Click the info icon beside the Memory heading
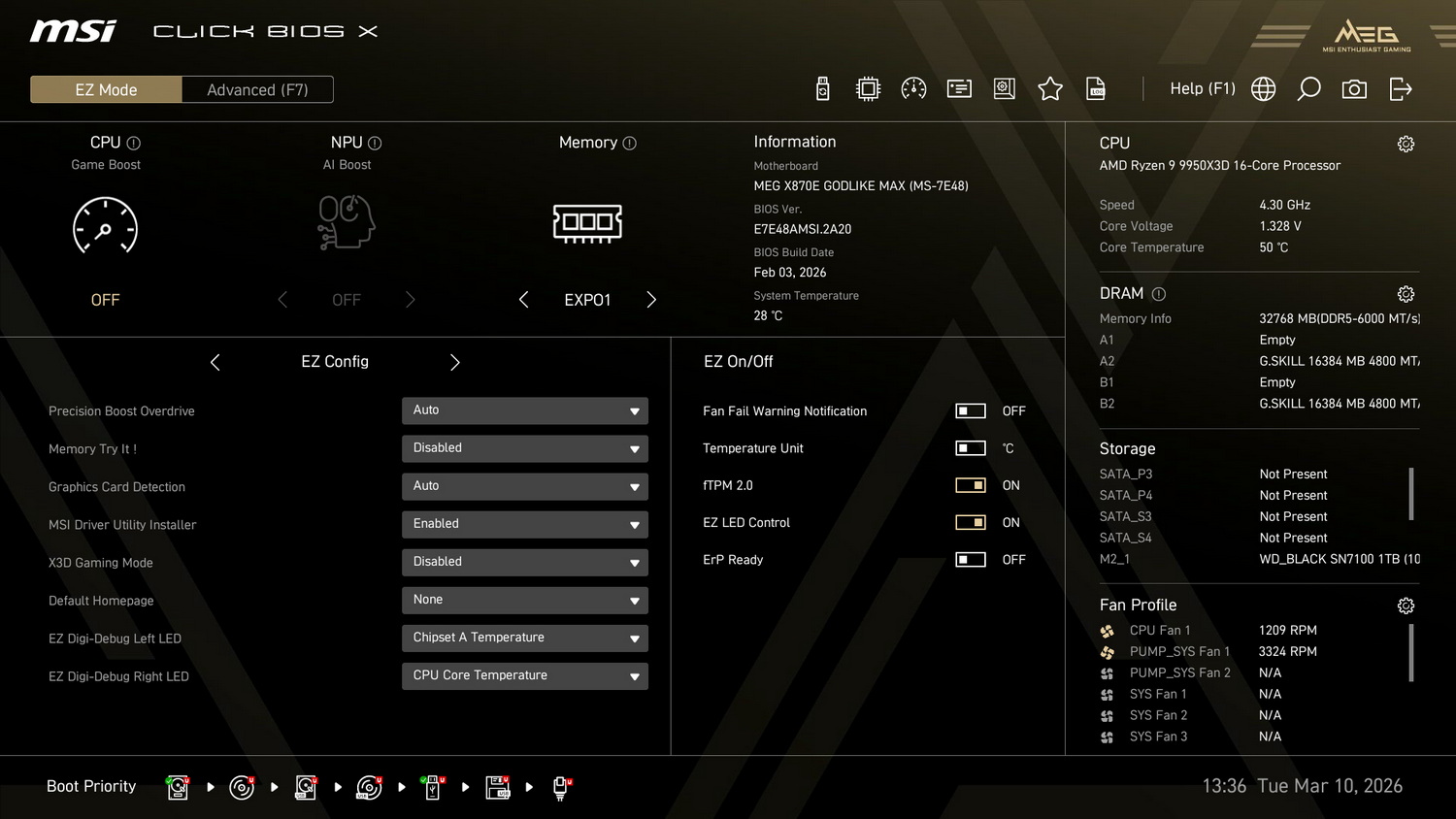This screenshot has height=819, width=1456. pos(629,143)
